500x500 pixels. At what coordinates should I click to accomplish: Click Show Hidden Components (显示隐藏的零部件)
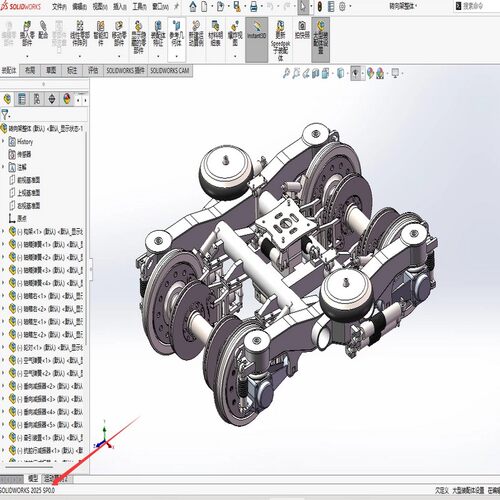(x=138, y=37)
